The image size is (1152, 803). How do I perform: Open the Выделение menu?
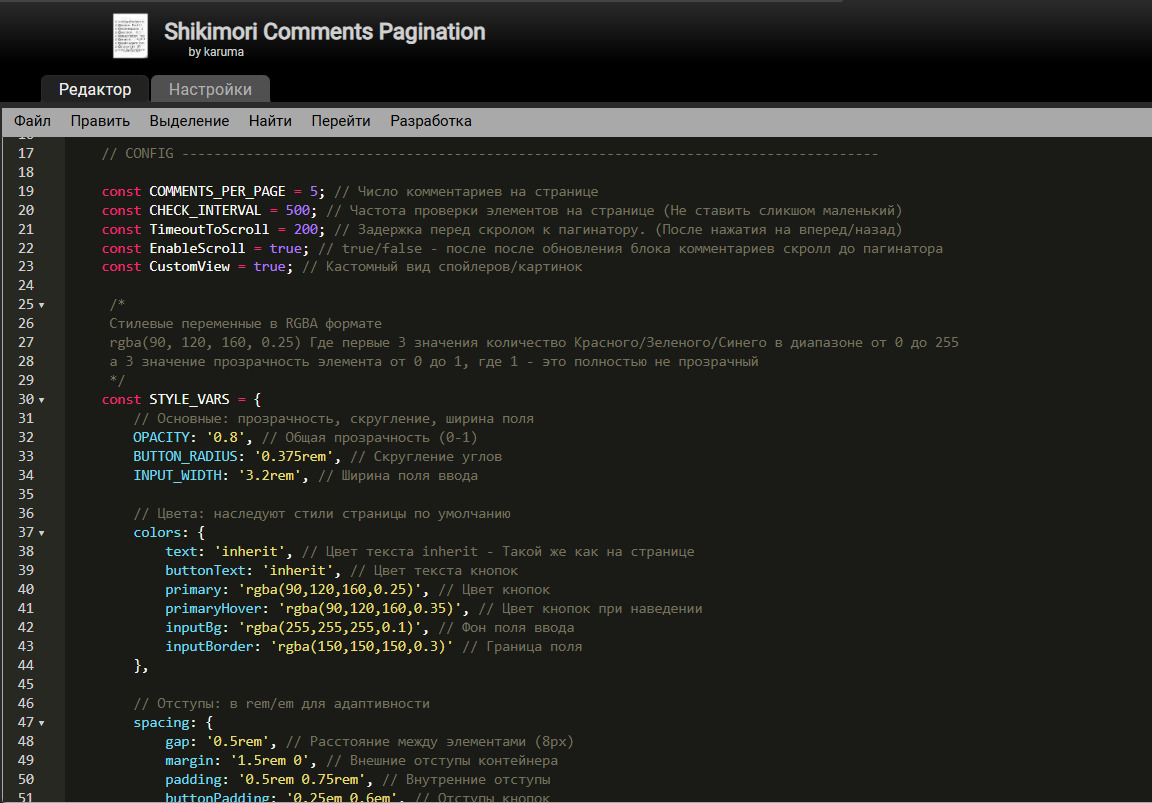tap(189, 121)
